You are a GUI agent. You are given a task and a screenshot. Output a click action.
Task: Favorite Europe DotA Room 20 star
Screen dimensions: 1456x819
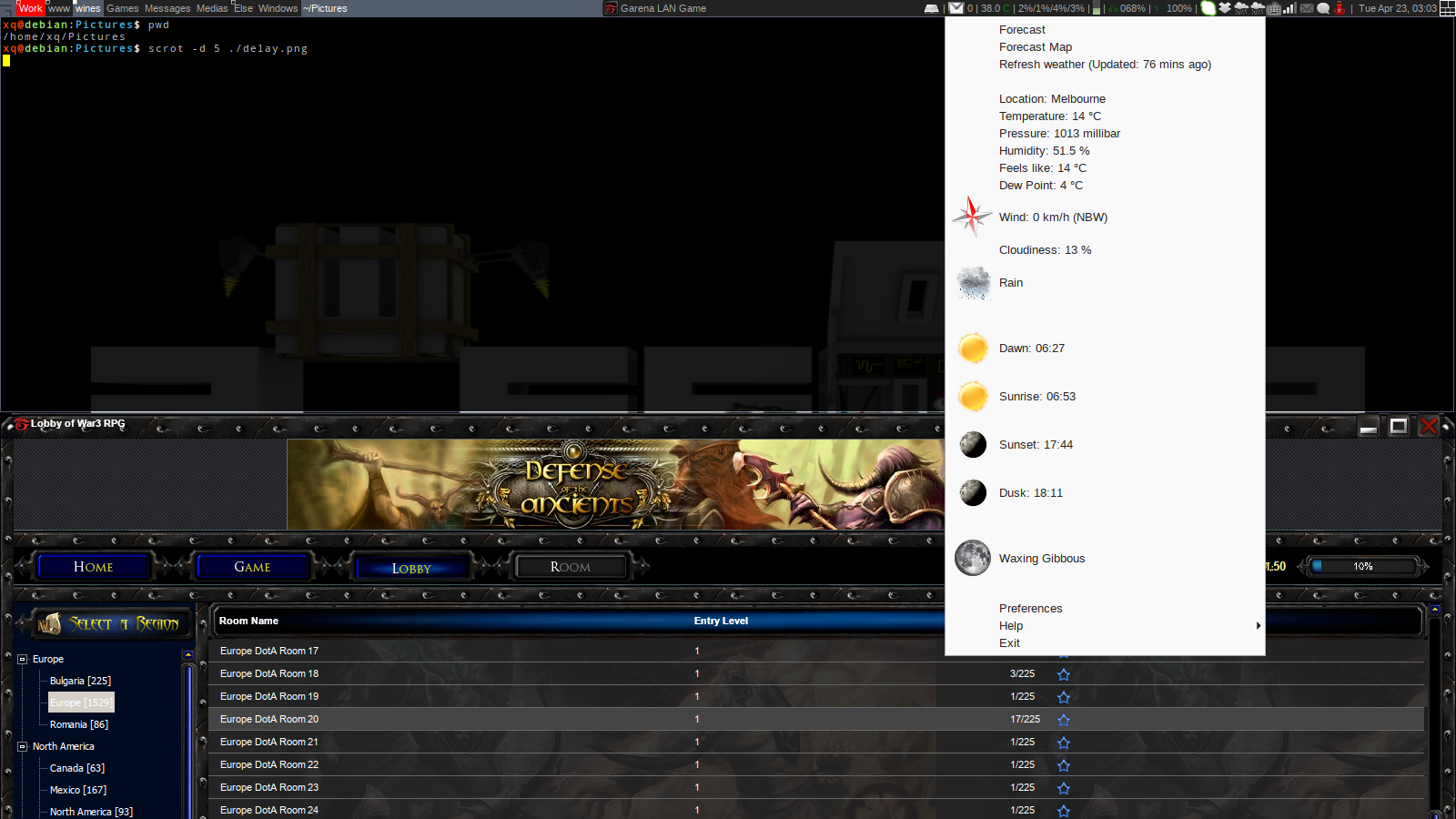click(x=1064, y=720)
